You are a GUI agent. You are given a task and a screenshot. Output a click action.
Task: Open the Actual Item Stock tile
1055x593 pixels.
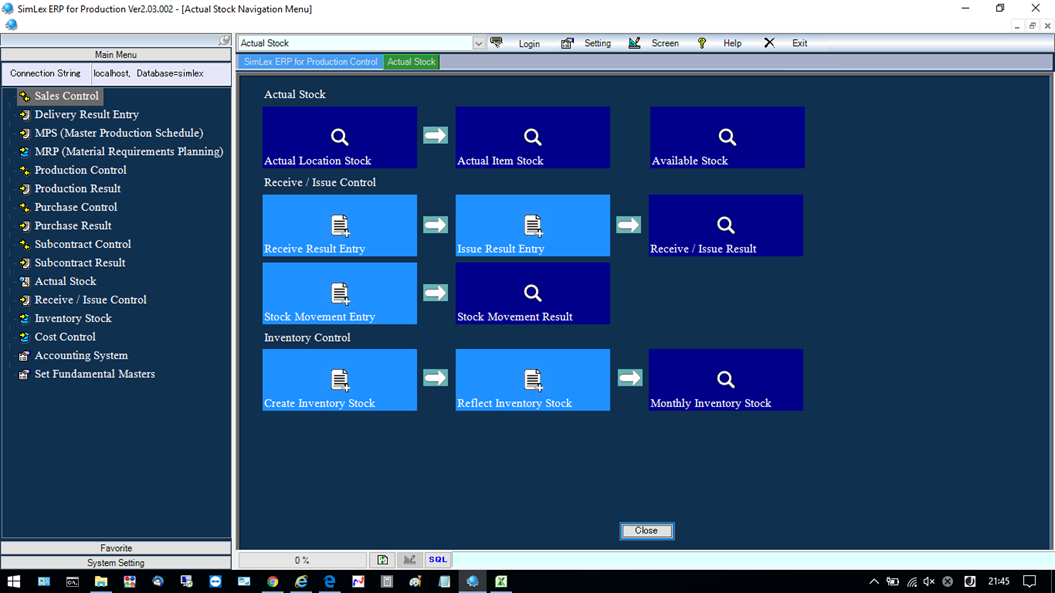tap(533, 137)
